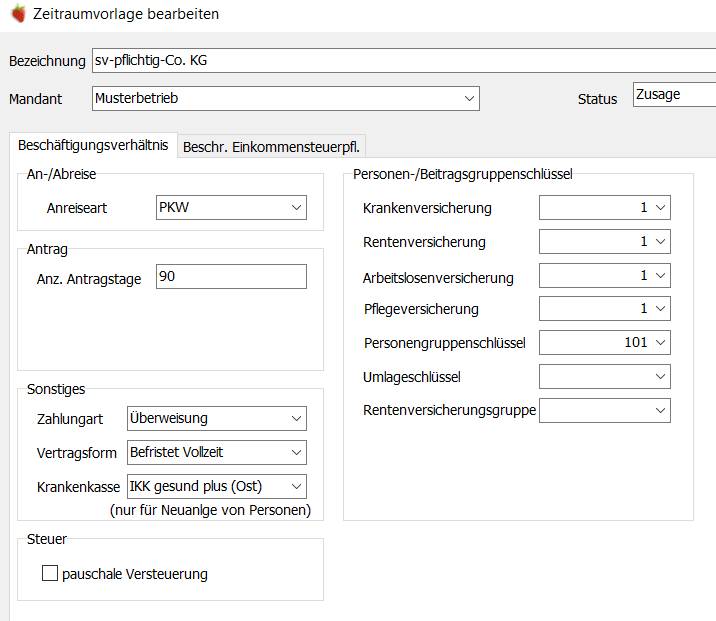716x621 pixels.
Task: Enable pauschale Versteuerung checkbox
Action: click(x=50, y=573)
